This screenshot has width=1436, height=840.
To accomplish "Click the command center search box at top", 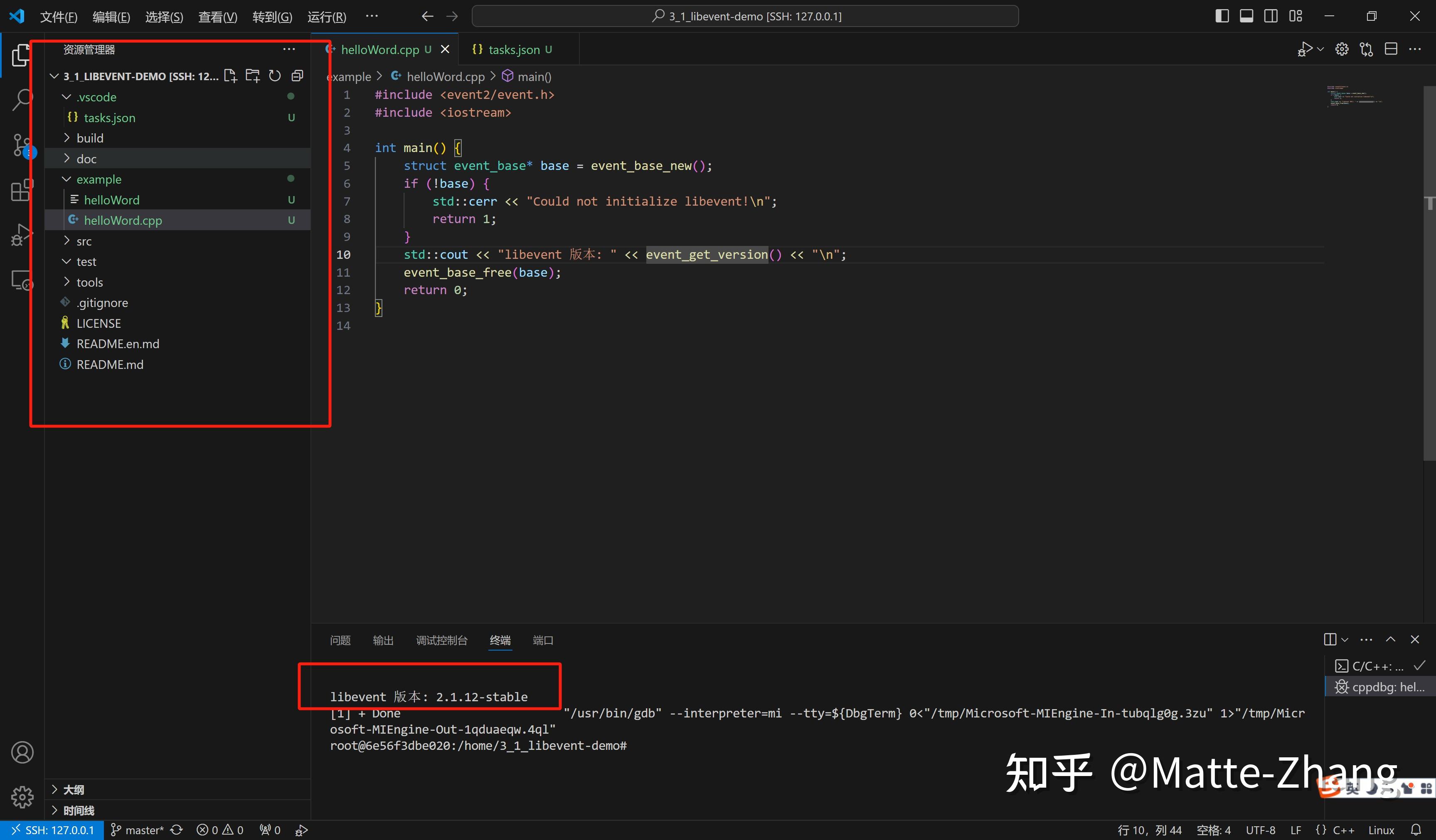I will click(744, 15).
